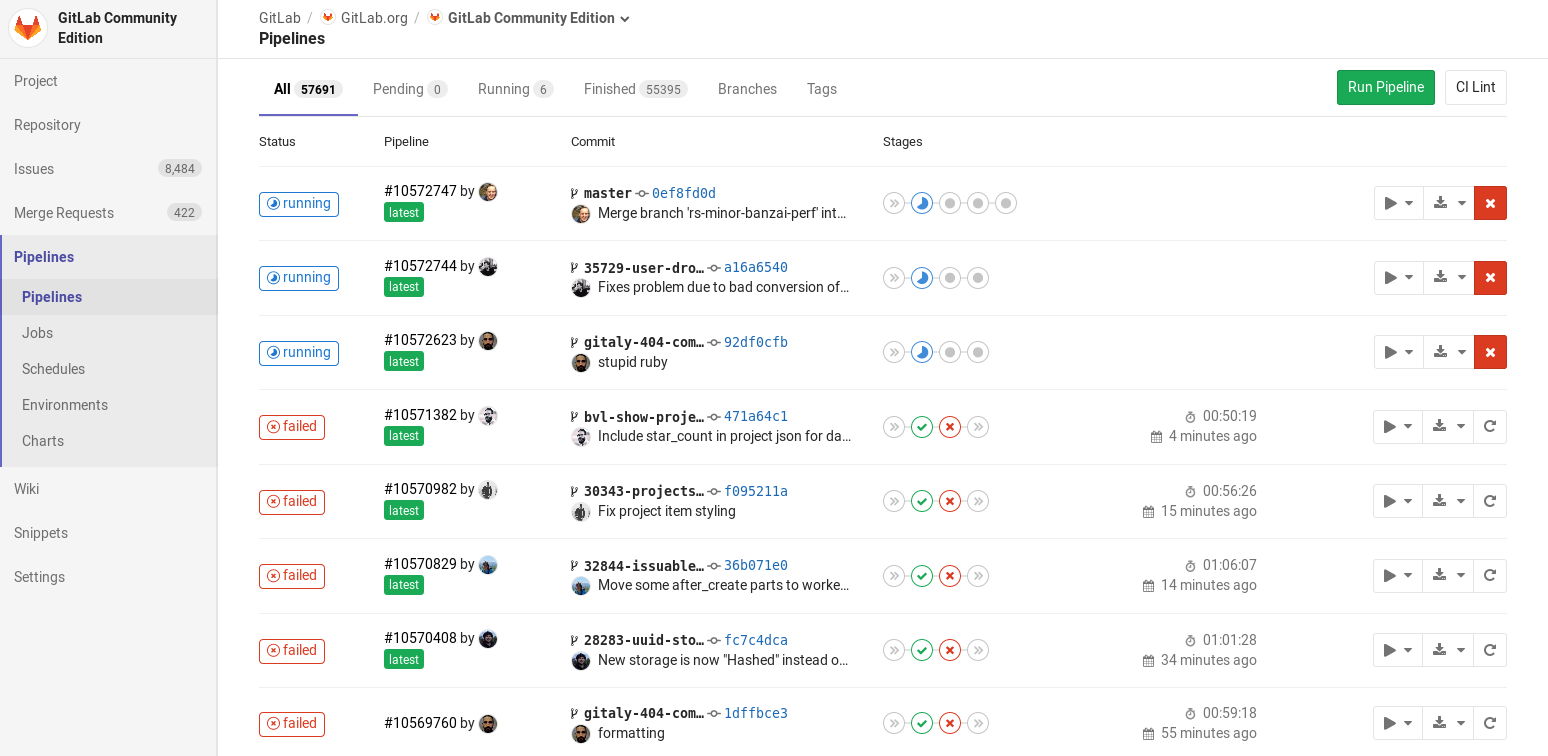
Task: Open manual actions dropdown for pipeline #10572747
Action: (x=1398, y=203)
